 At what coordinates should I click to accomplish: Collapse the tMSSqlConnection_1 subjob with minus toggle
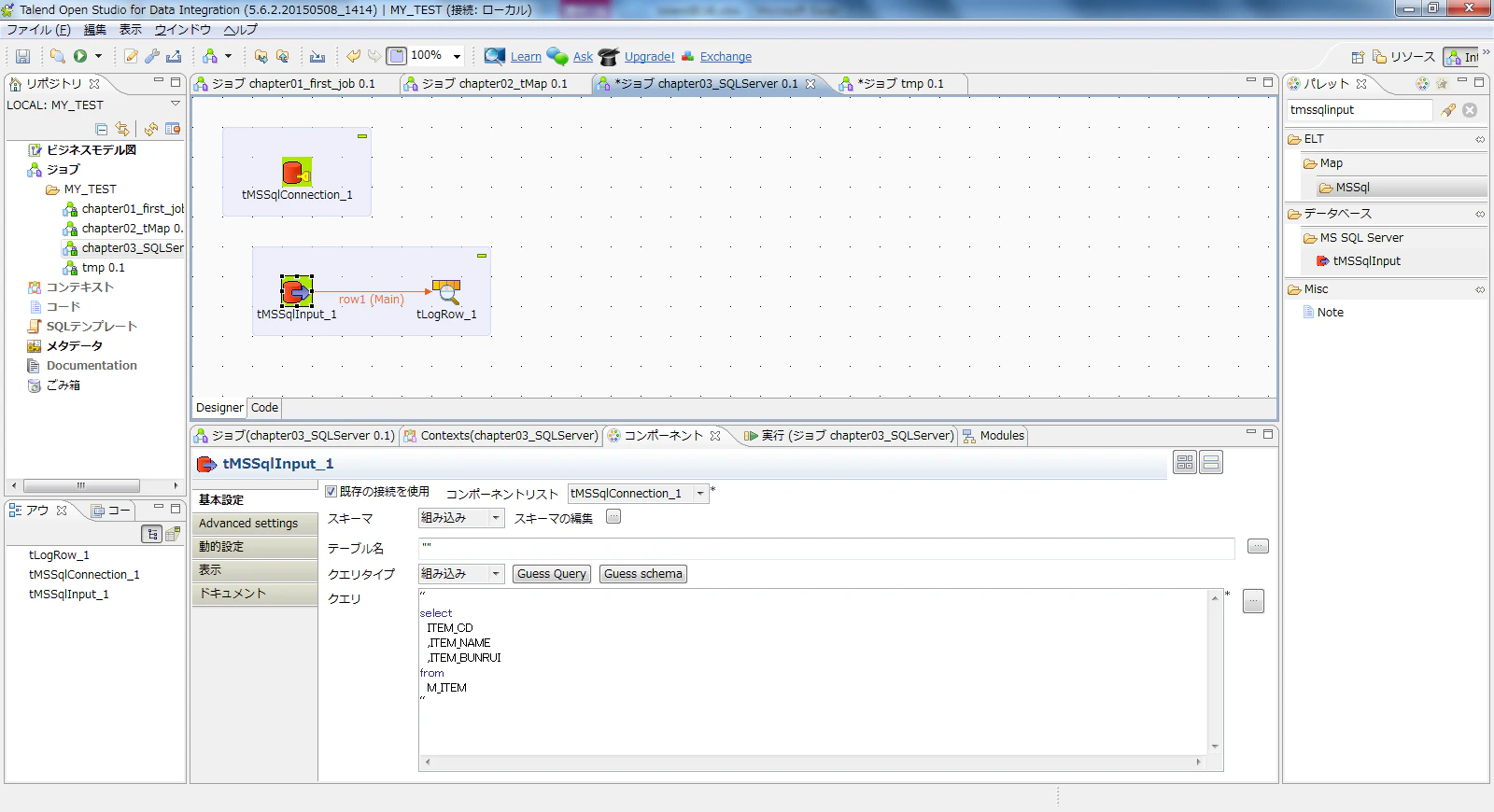click(x=362, y=136)
